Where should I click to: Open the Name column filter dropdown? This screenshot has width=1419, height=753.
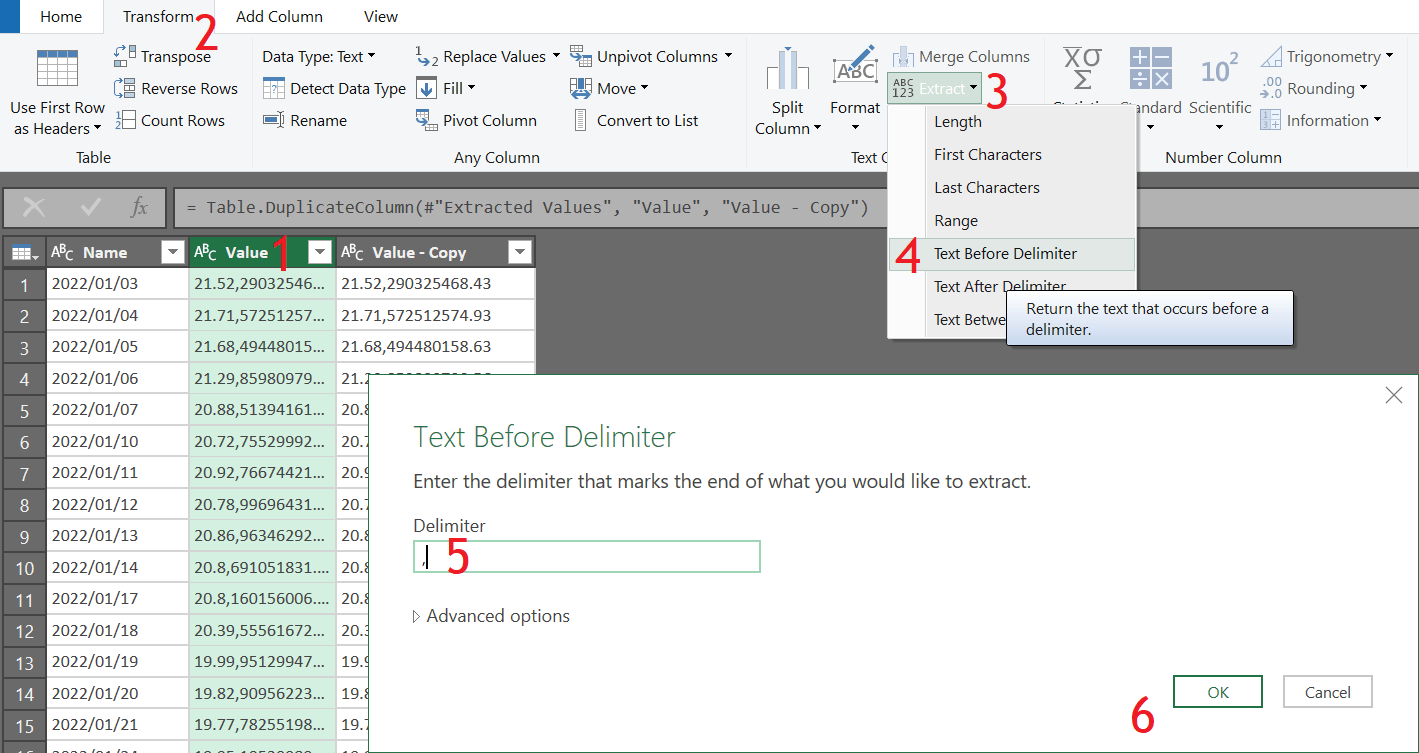173,252
